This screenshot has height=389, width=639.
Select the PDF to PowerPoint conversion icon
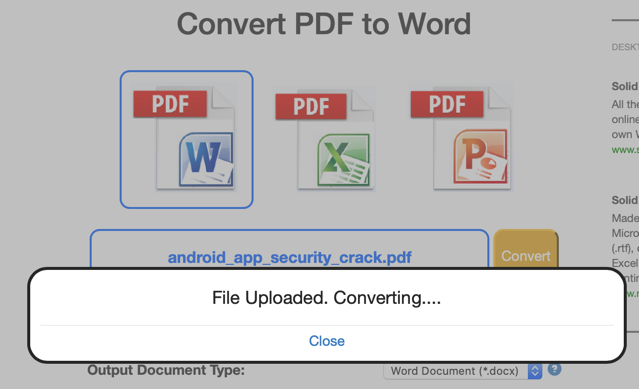click(461, 138)
